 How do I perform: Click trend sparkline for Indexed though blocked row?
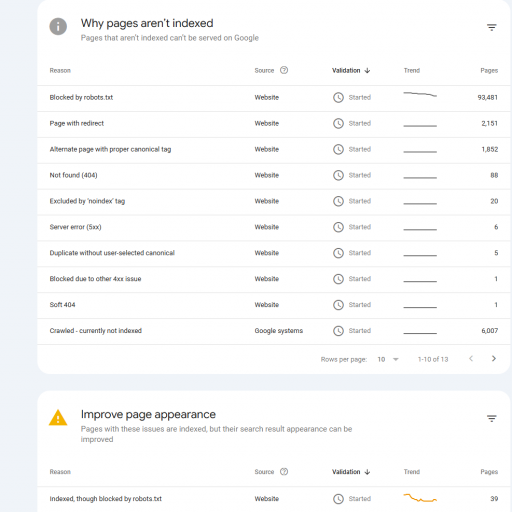[x=420, y=498]
